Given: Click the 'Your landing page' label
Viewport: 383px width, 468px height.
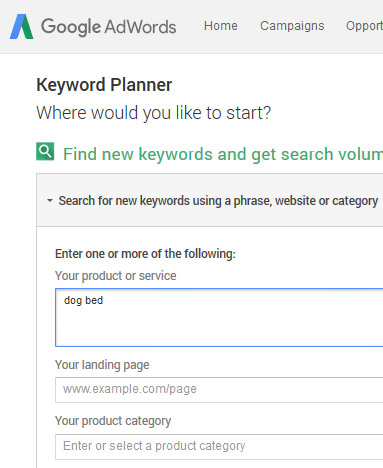Looking at the screenshot, I should click(102, 365).
